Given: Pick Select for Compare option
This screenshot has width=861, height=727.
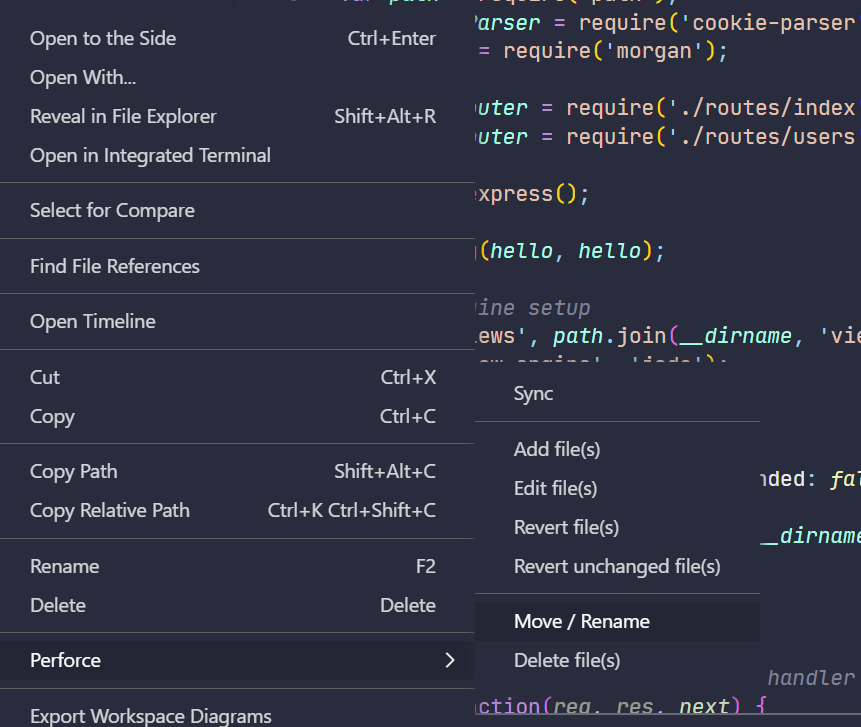Looking at the screenshot, I should (x=237, y=210).
